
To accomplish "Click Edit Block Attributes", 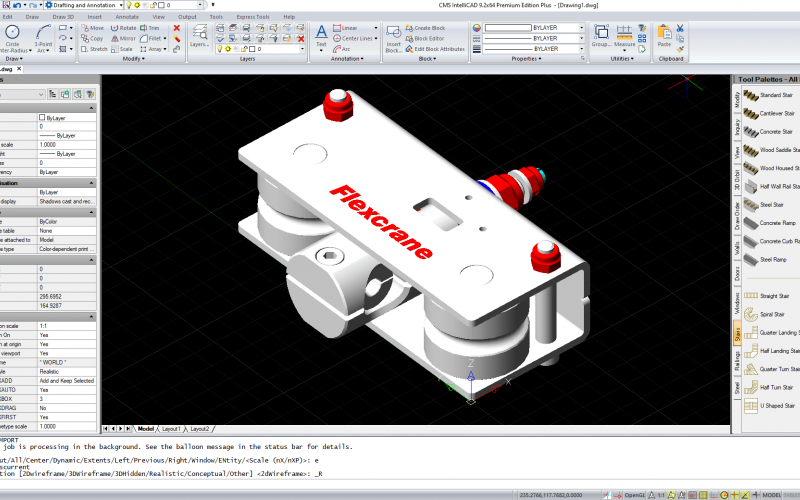I will pos(435,49).
